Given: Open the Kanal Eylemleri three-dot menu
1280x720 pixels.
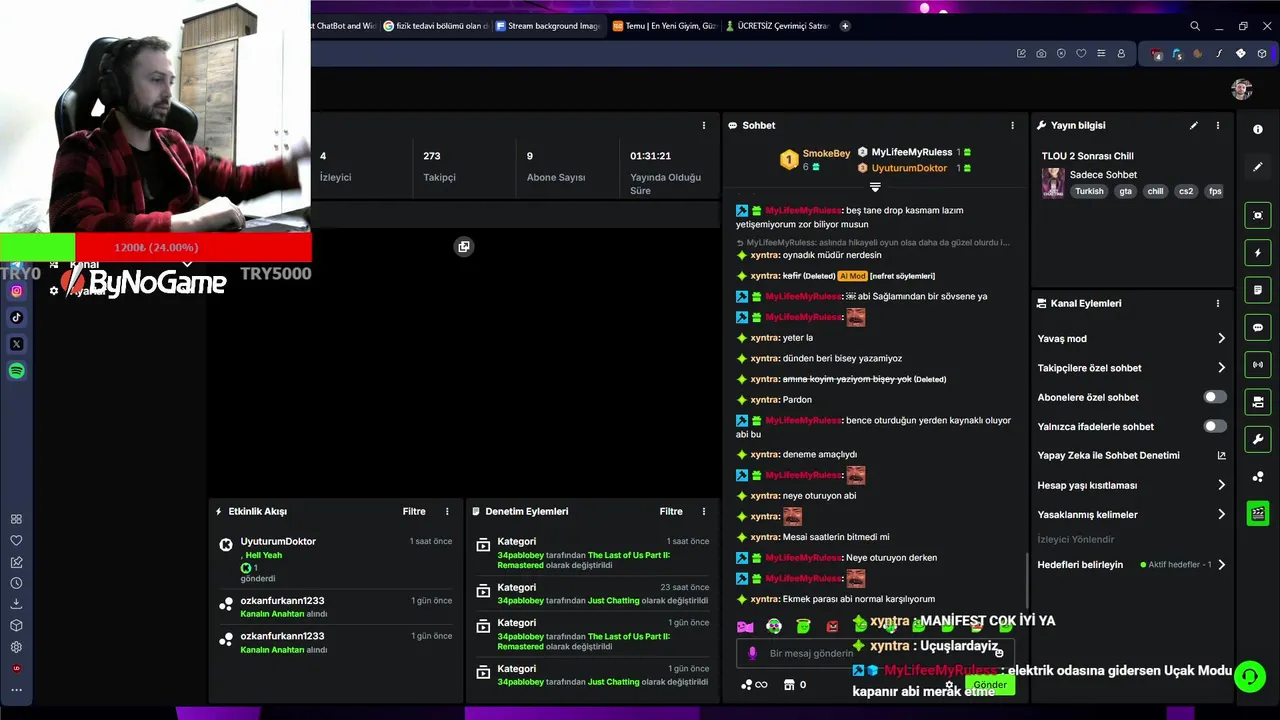Looking at the screenshot, I should pyautogui.click(x=1217, y=304).
